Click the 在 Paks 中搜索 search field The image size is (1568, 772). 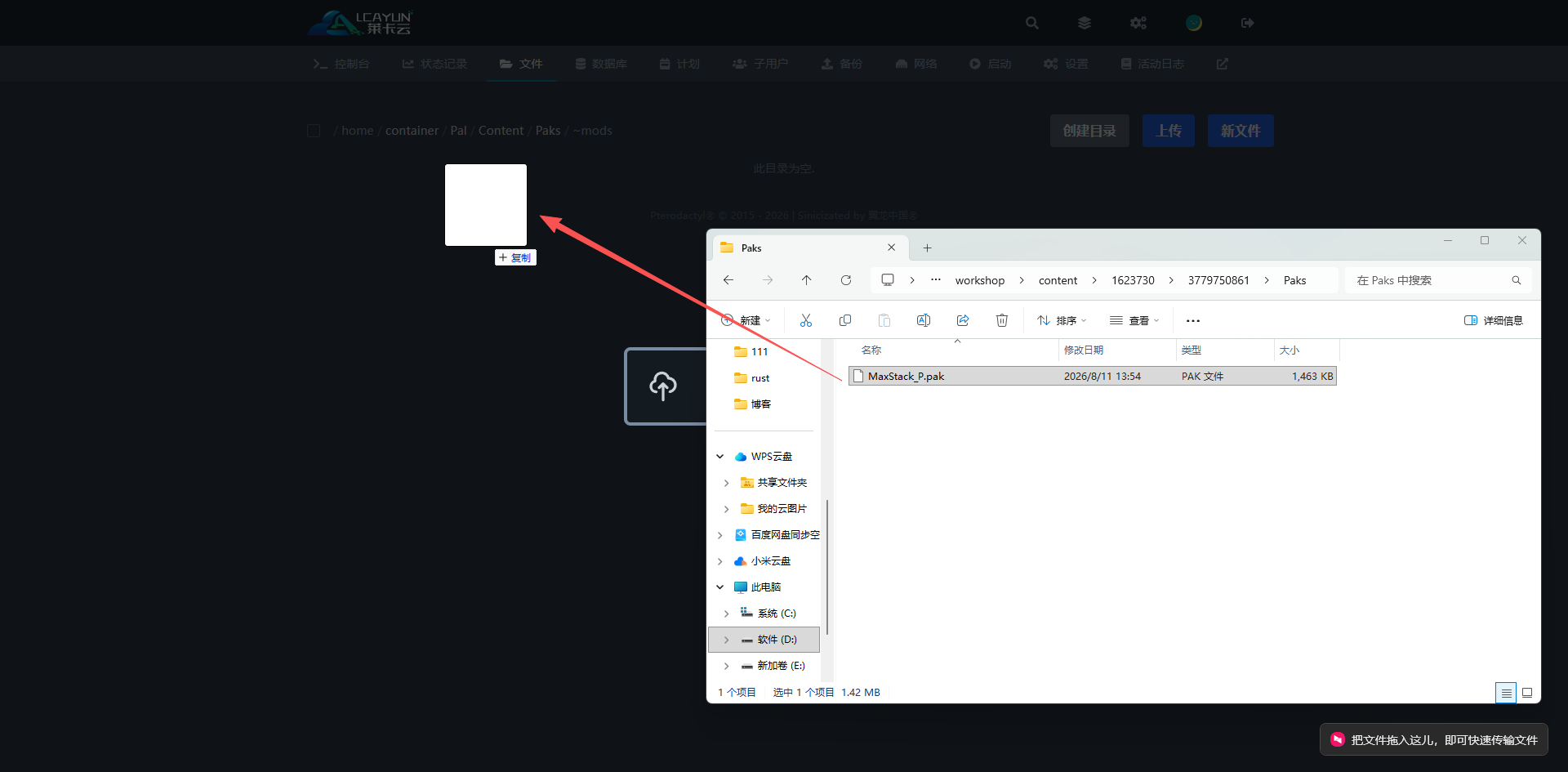(x=1437, y=280)
